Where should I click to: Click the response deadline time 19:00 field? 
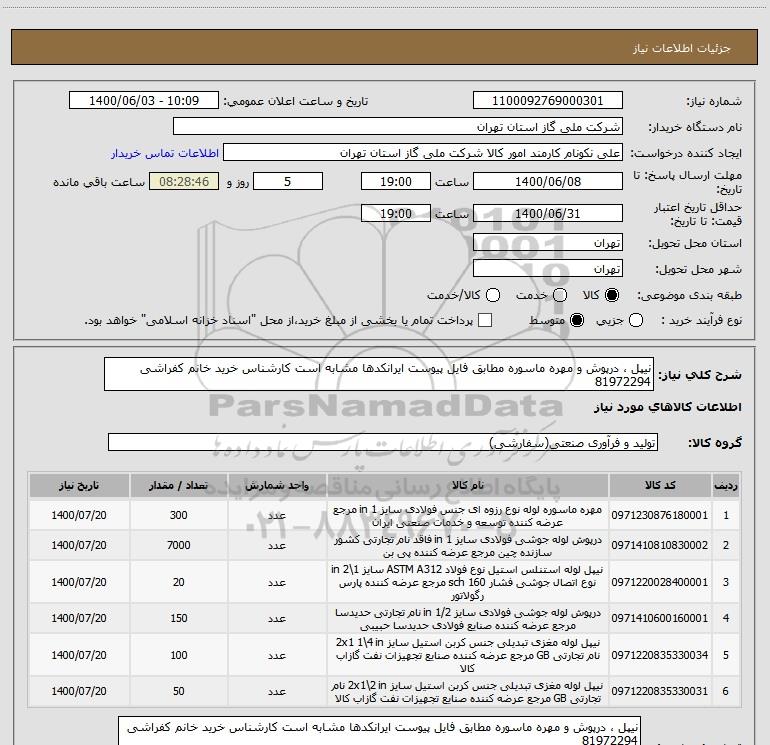[396, 182]
